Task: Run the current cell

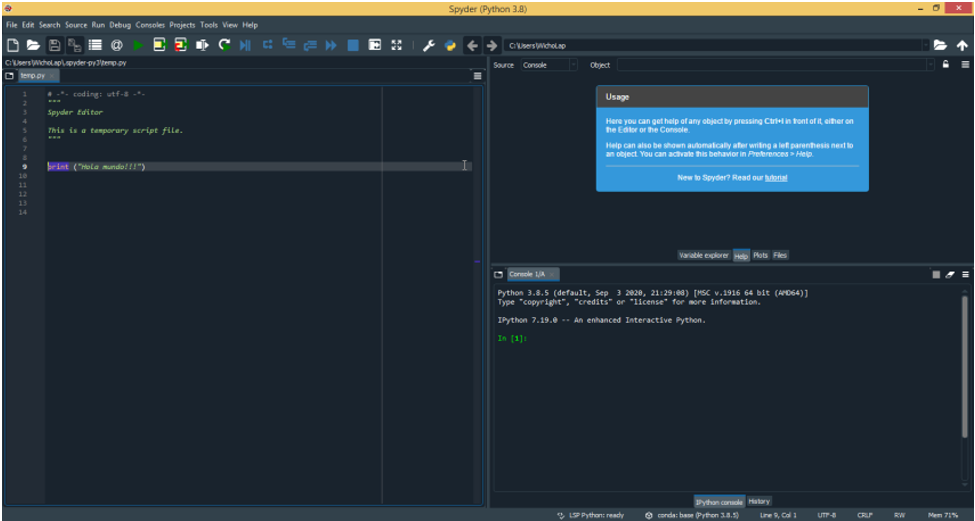Action: click(160, 45)
